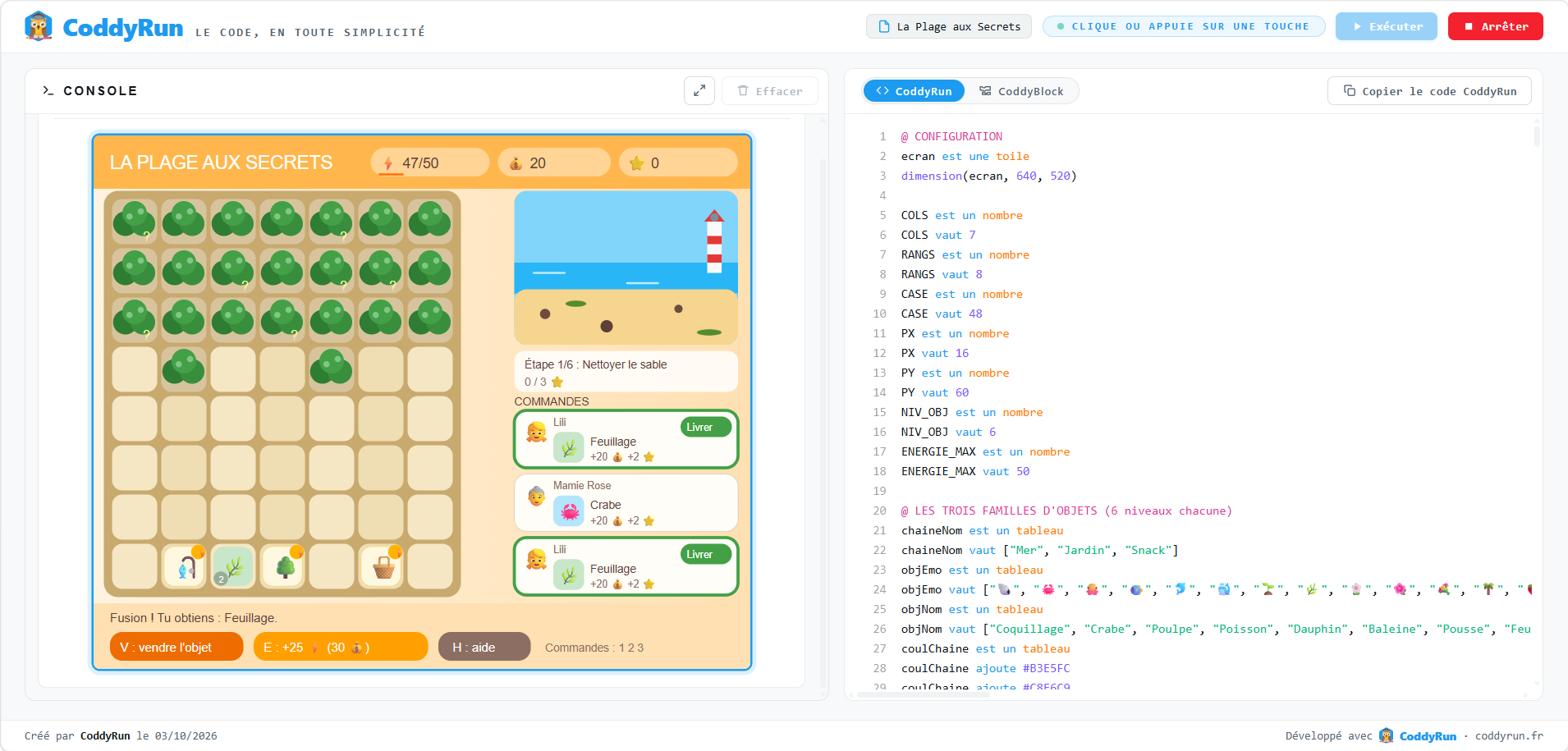
Task: Click the 'LA PLAGE AUX SECRETS' game title
Action: click(x=222, y=163)
